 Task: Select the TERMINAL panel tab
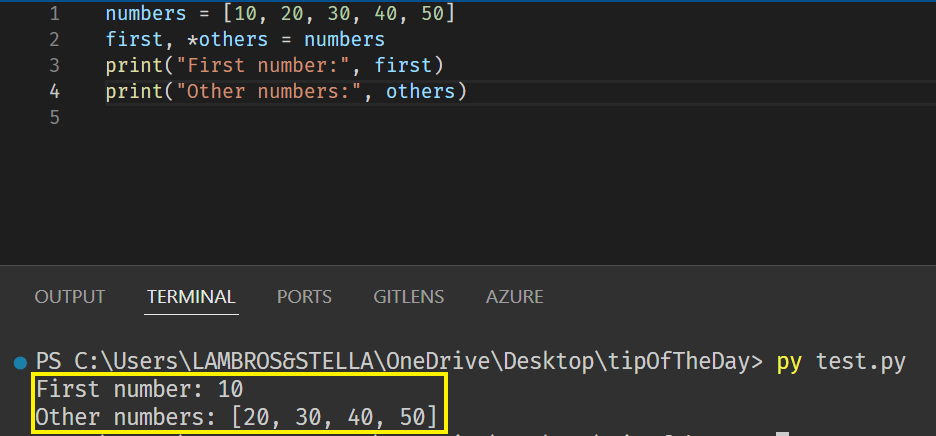[x=191, y=297]
